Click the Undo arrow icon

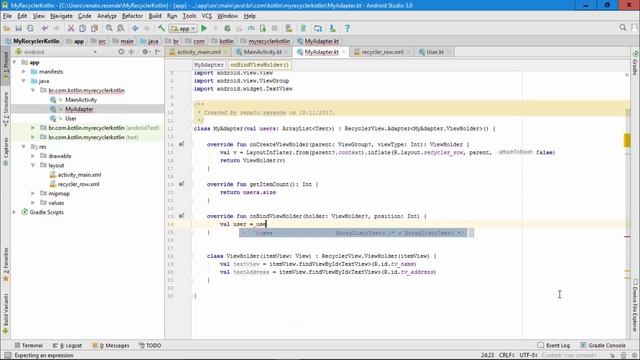pos(44,28)
